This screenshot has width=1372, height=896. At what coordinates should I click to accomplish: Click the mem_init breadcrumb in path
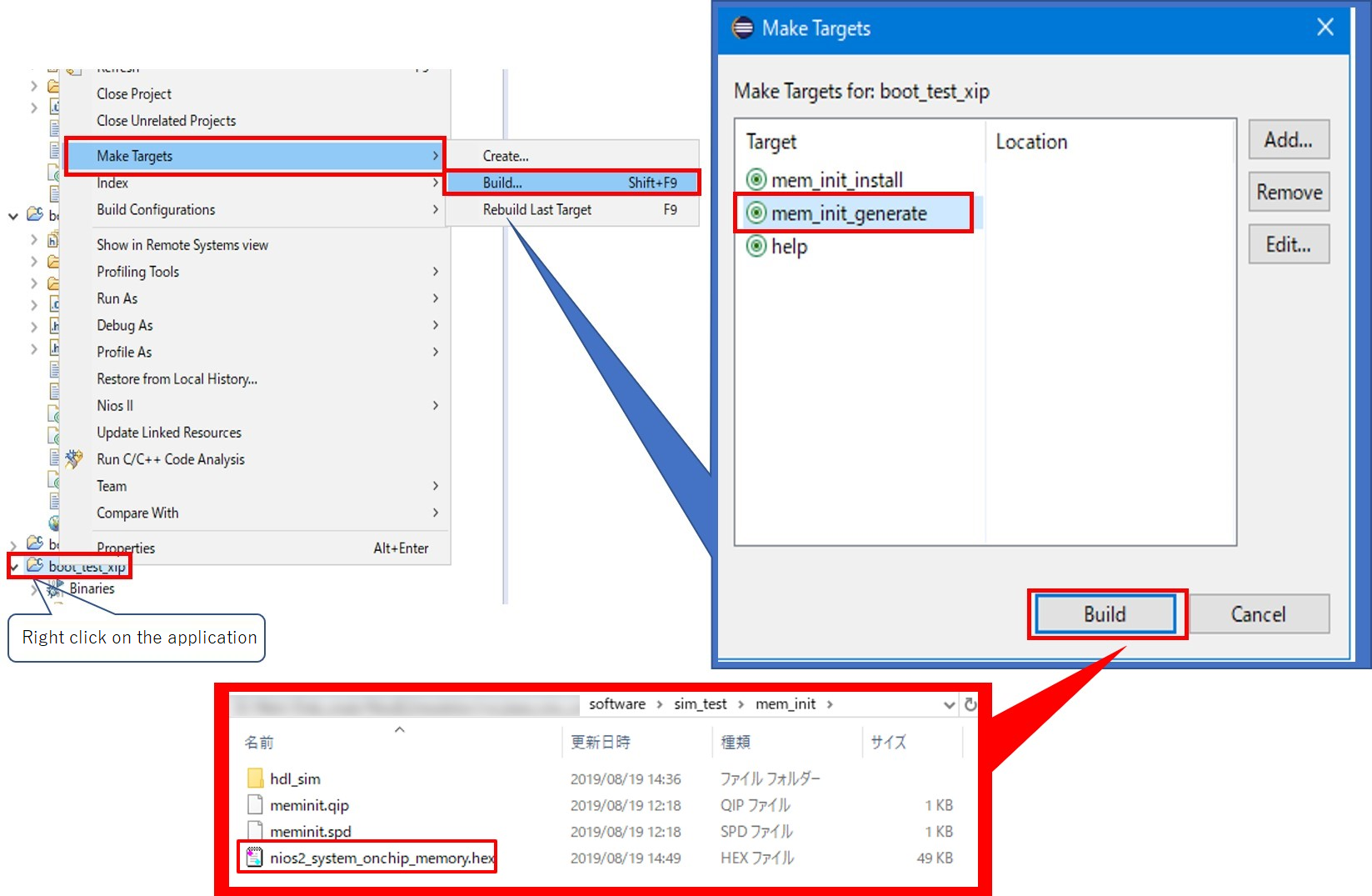point(785,704)
